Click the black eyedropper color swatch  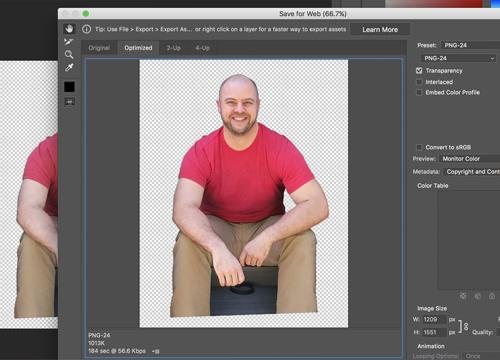click(69, 87)
